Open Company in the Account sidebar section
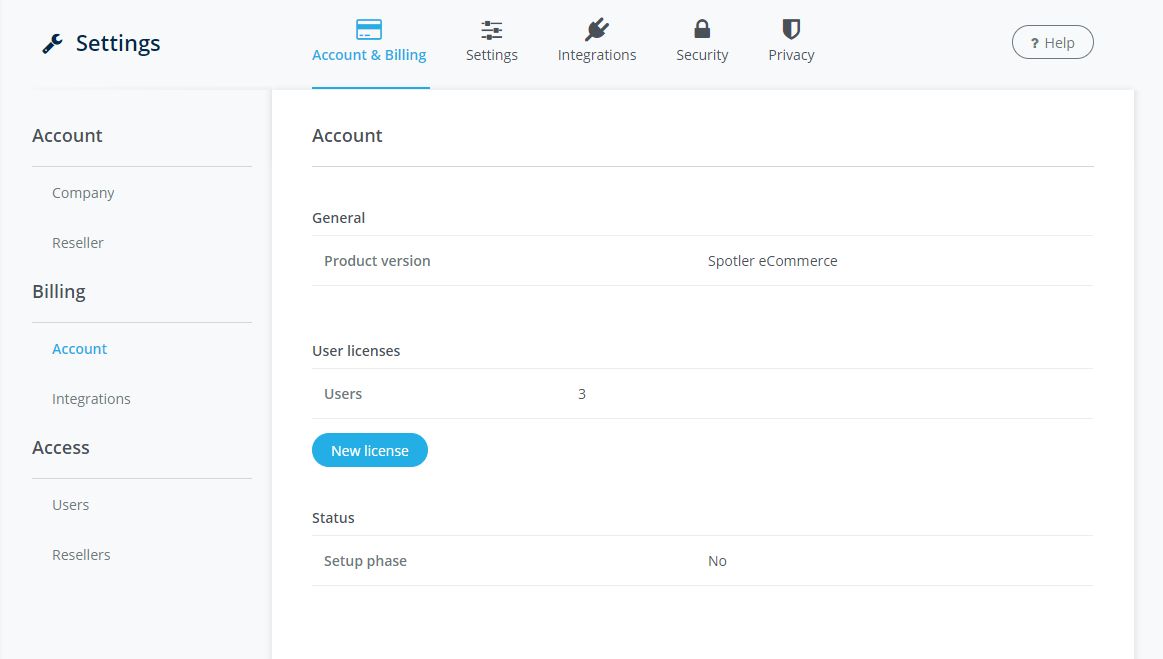1163x659 pixels. click(83, 193)
